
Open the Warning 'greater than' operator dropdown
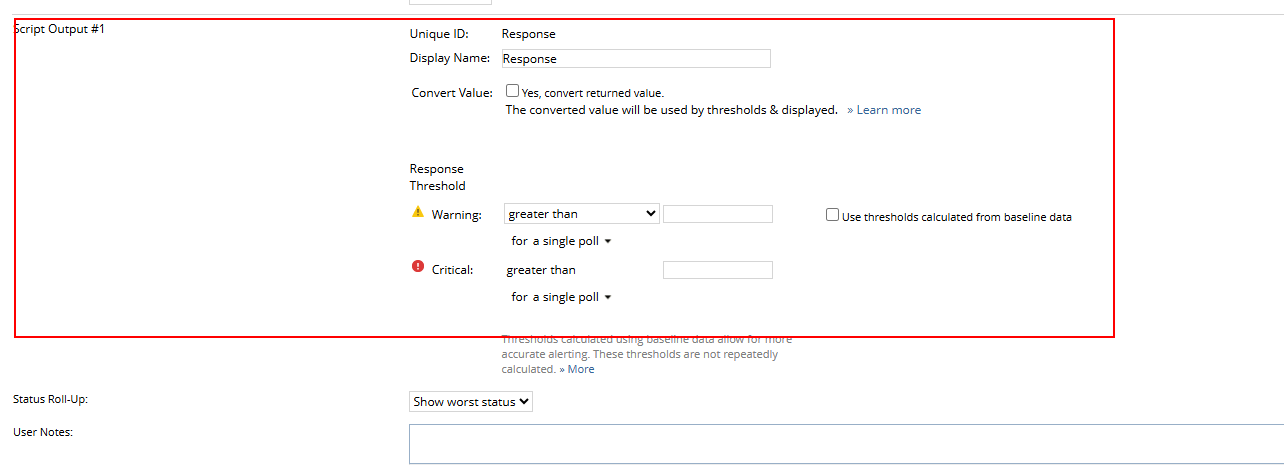pos(581,213)
